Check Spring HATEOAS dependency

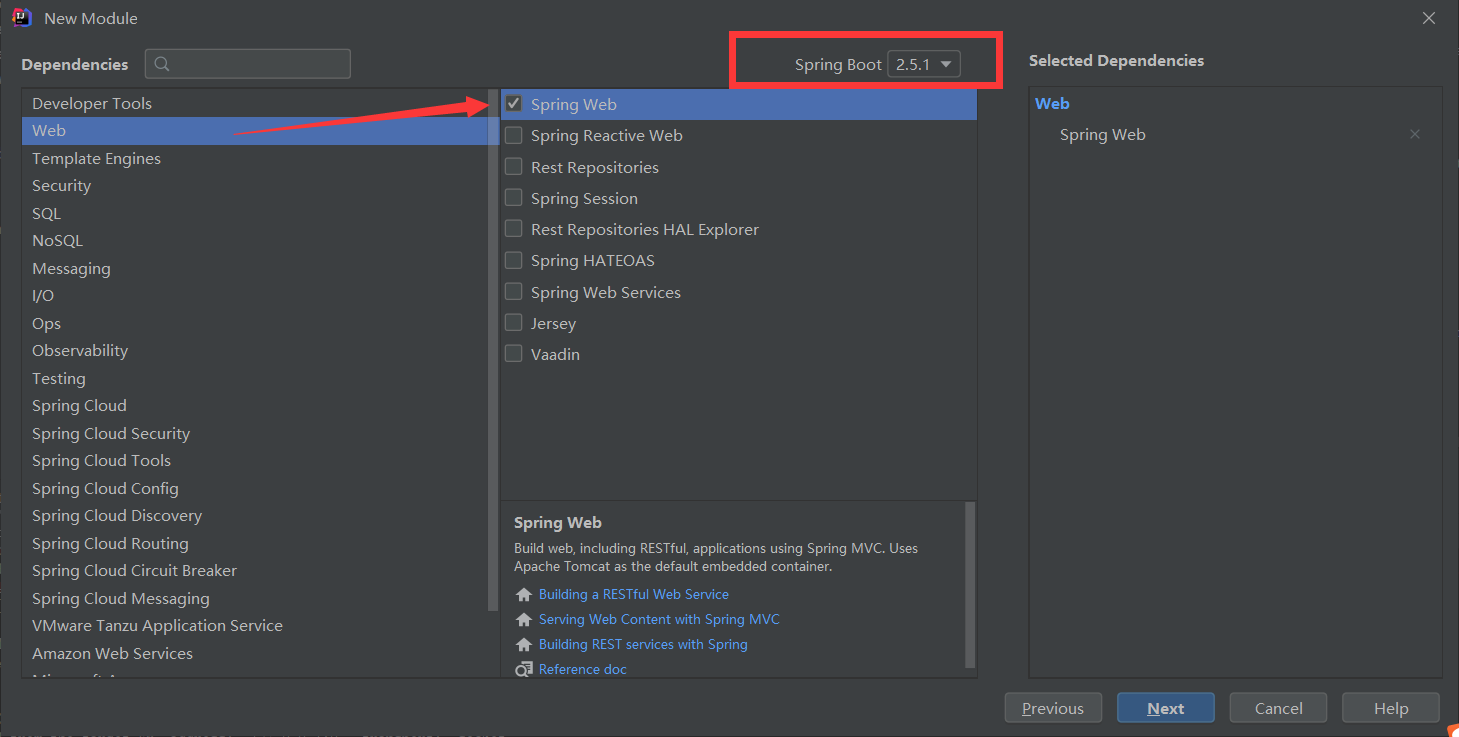(x=514, y=260)
